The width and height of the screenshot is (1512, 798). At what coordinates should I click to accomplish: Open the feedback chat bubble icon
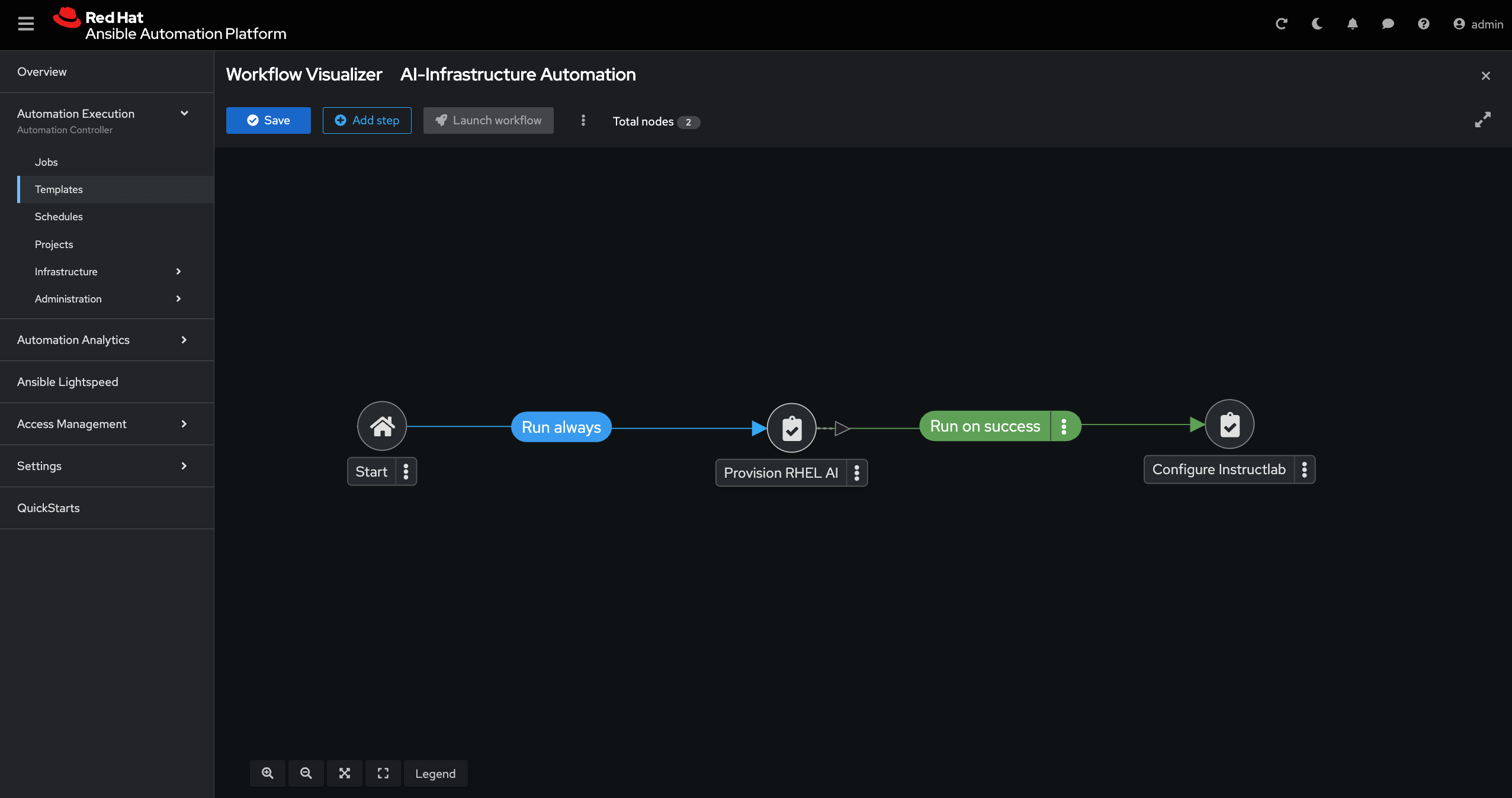(1388, 24)
